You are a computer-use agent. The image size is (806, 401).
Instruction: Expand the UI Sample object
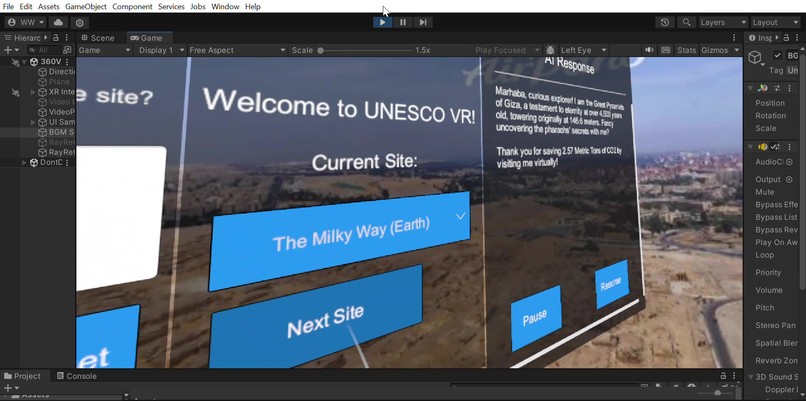click(x=33, y=122)
